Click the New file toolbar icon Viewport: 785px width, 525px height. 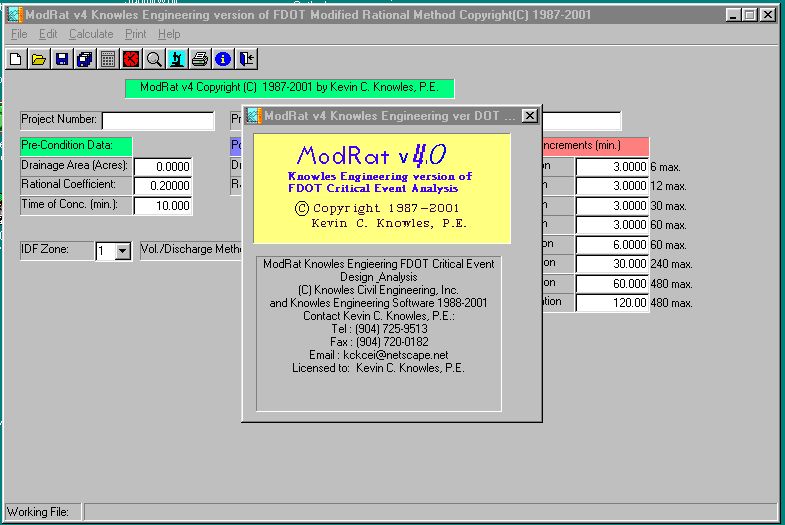[x=16, y=59]
